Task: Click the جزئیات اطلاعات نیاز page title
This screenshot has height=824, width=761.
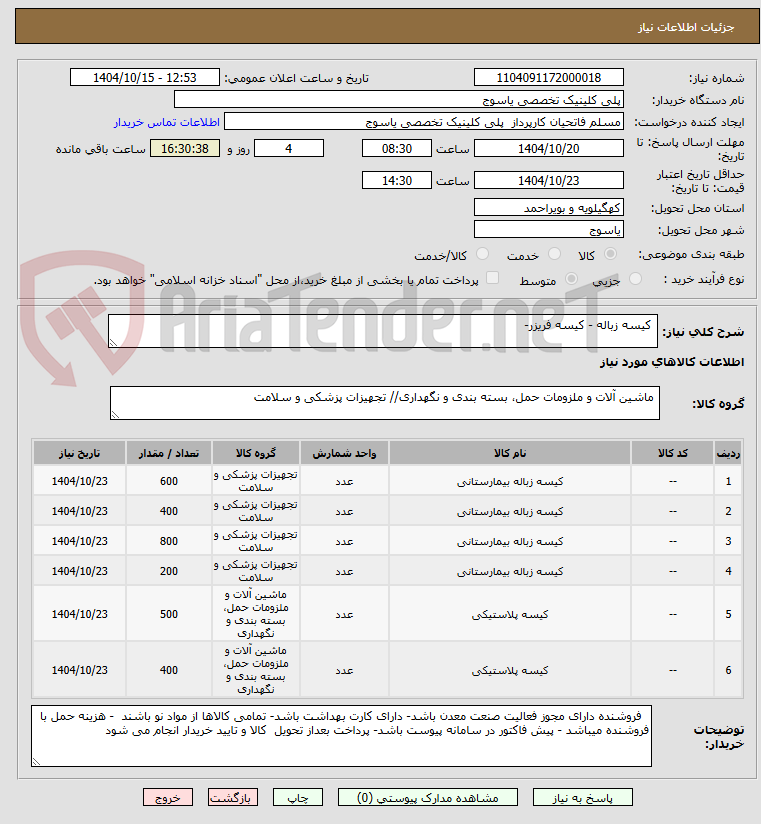Action: pos(686,27)
